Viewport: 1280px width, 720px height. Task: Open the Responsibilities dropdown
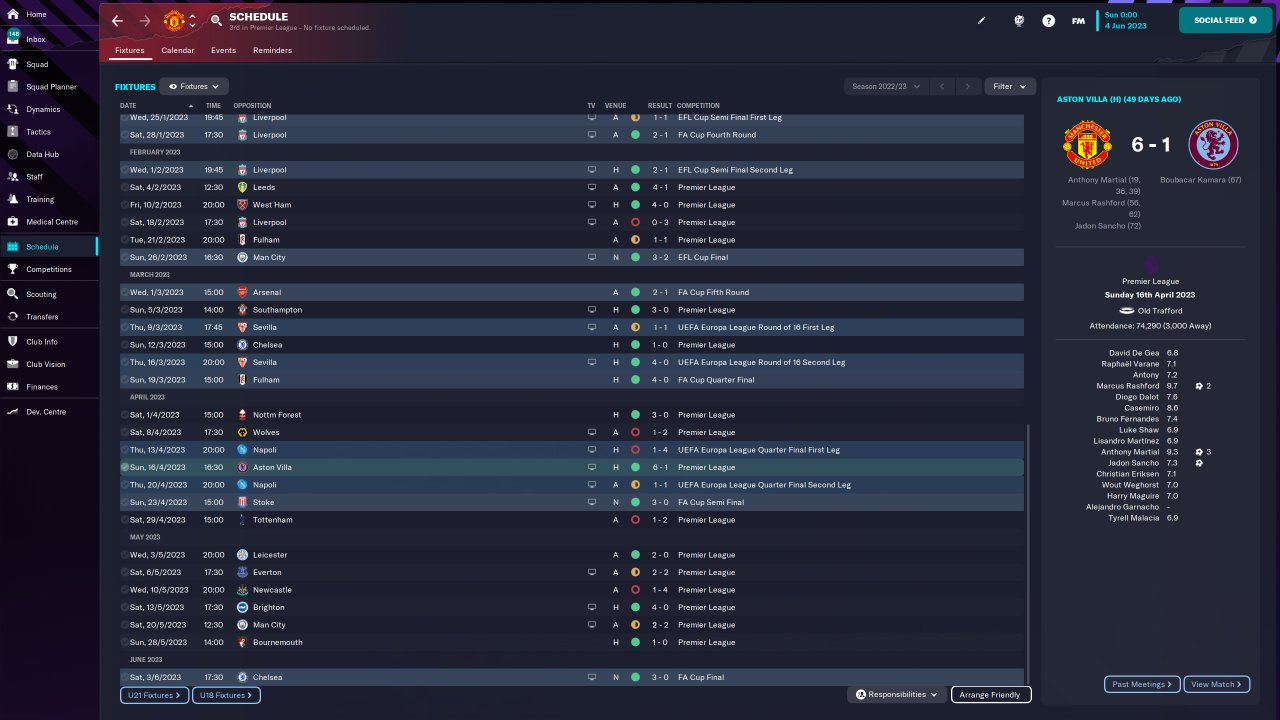click(897, 694)
